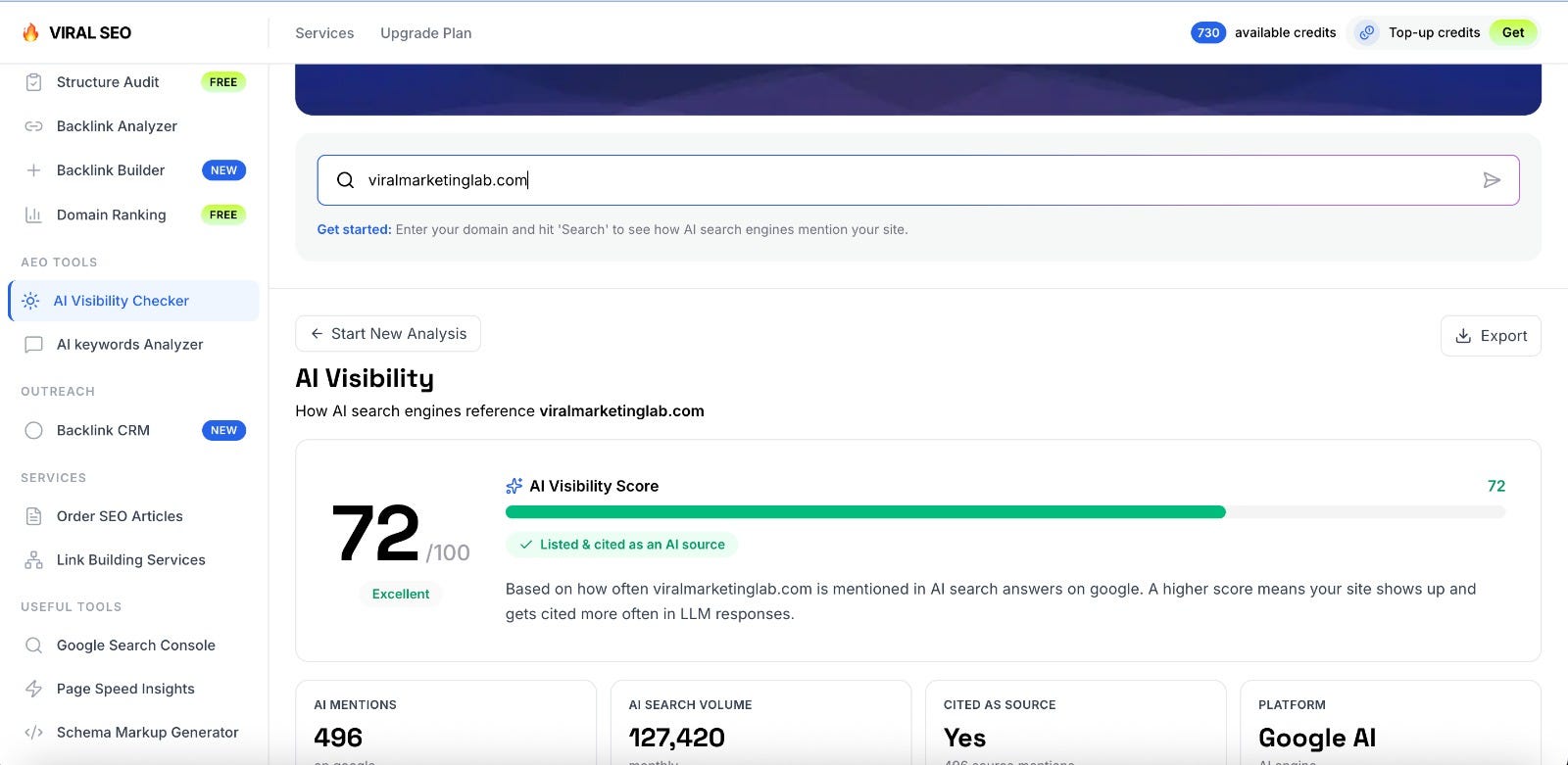Click the FREE badge next to Domain Ranking
Viewport: 1568px width, 765px height.
click(223, 215)
